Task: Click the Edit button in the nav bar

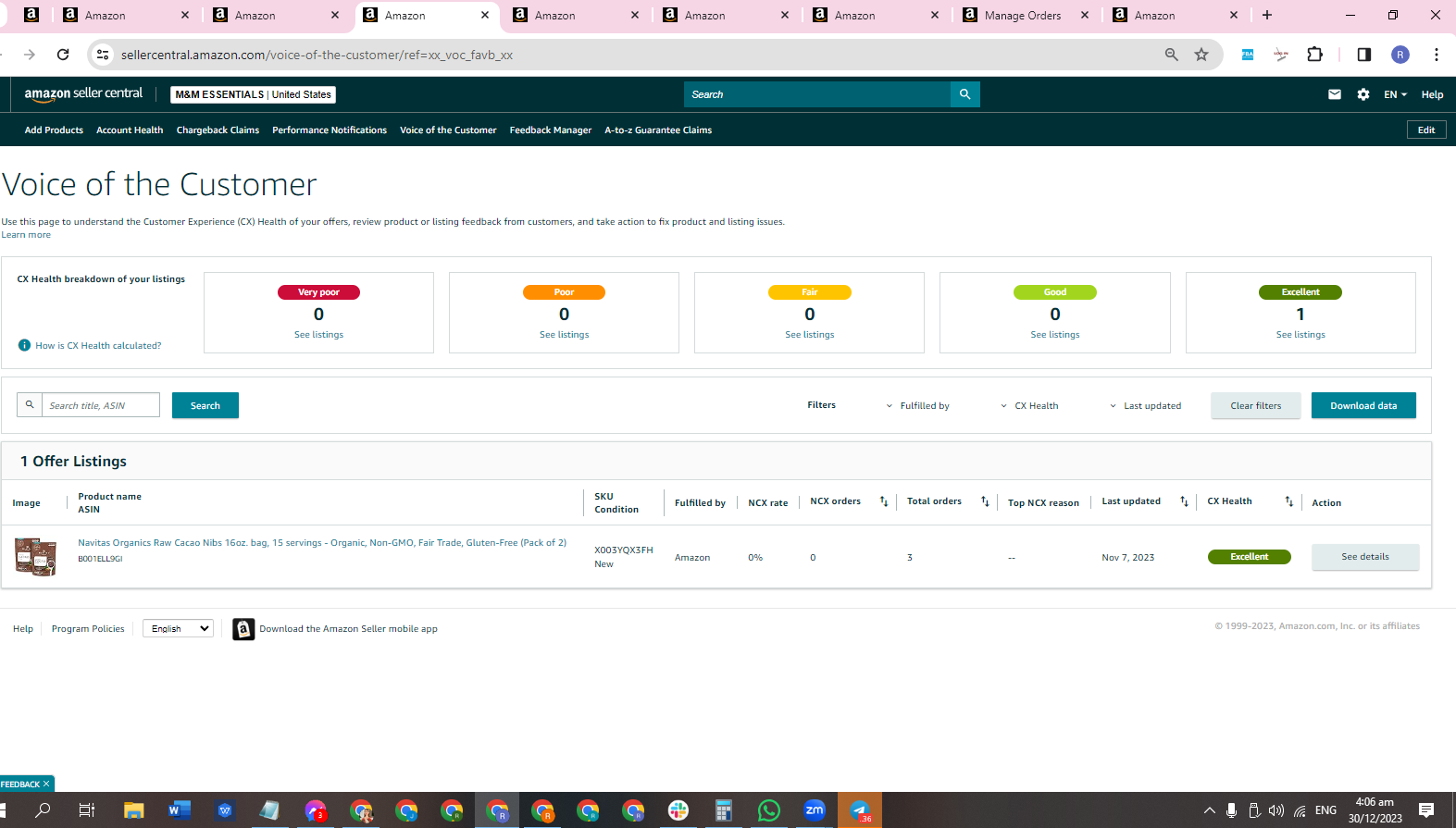Action: click(x=1426, y=130)
